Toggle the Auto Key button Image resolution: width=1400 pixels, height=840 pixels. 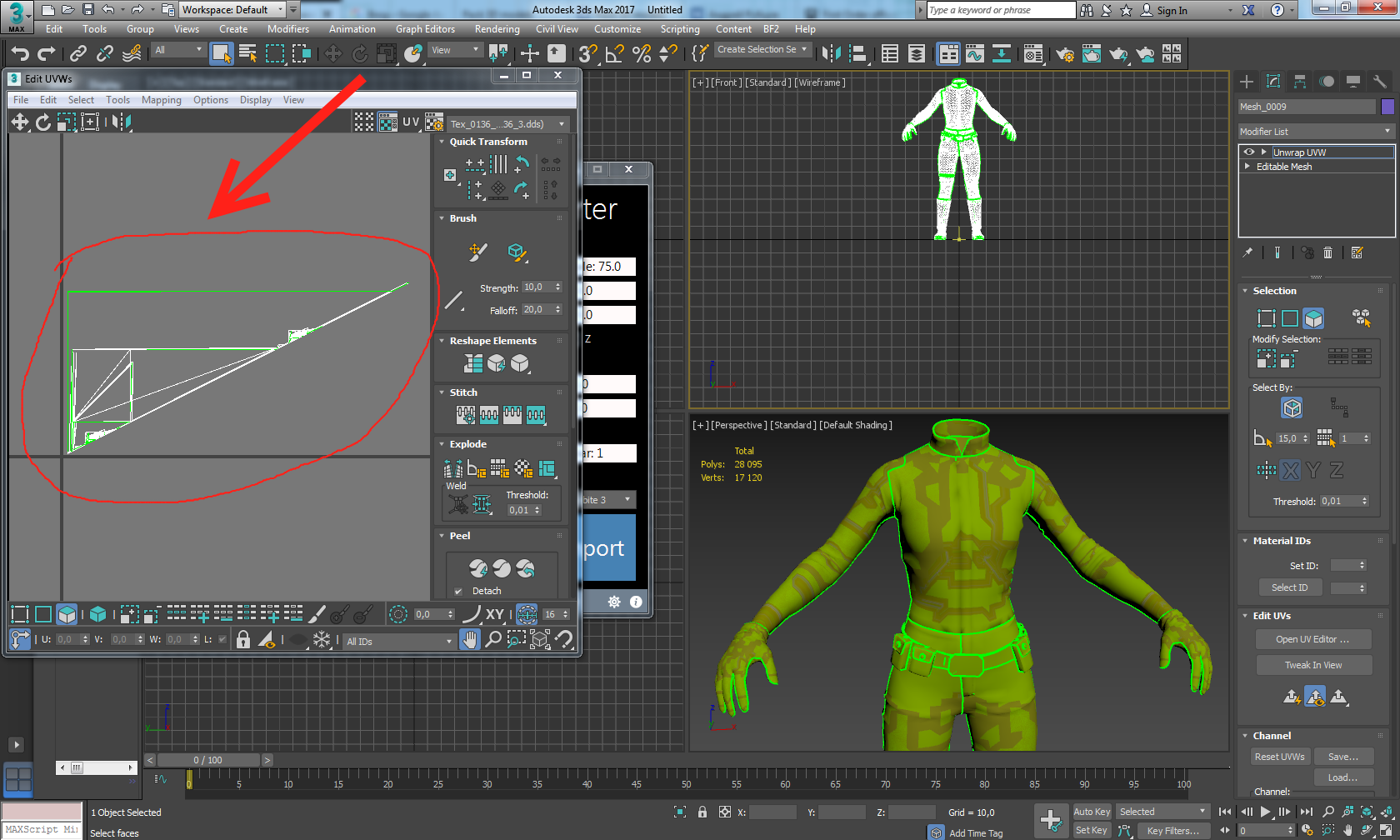click(1092, 812)
